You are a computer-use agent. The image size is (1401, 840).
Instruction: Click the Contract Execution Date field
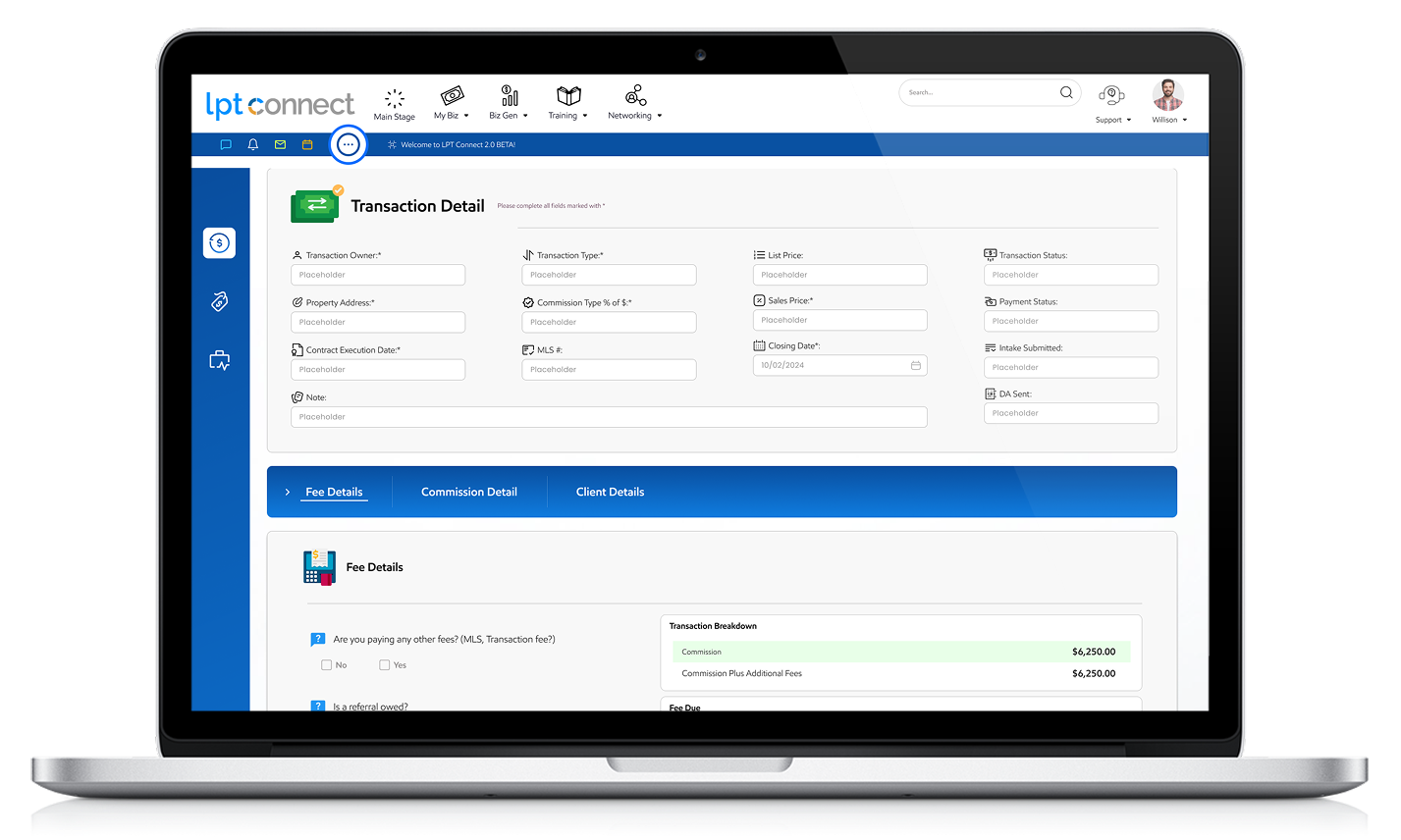pos(378,369)
